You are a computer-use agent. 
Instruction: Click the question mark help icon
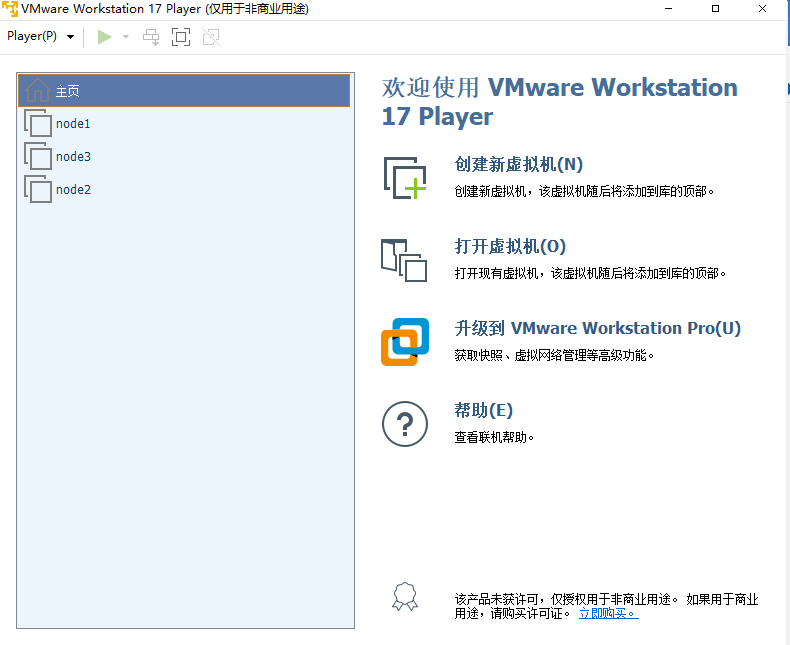[405, 424]
